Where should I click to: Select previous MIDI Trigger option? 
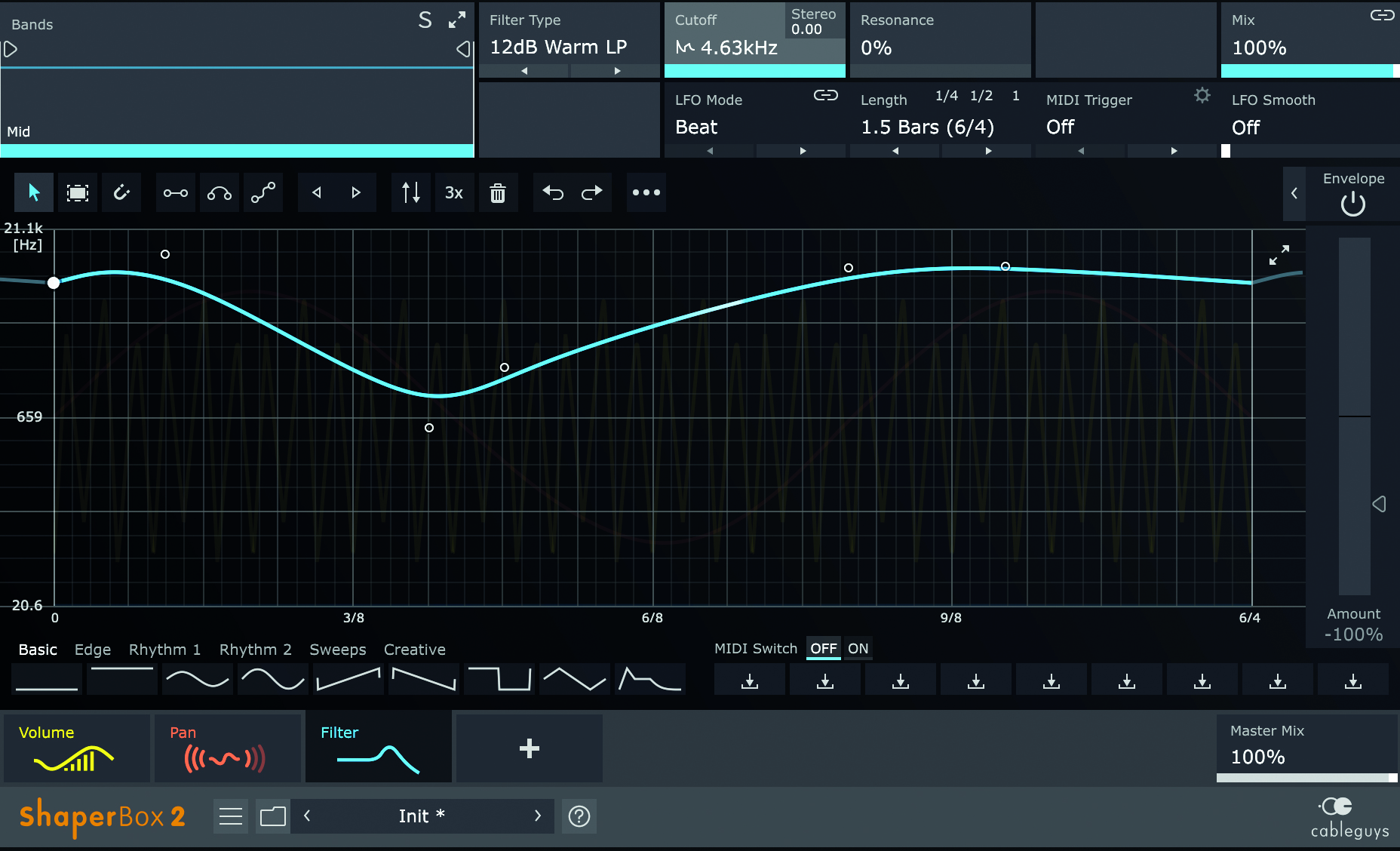click(1081, 151)
